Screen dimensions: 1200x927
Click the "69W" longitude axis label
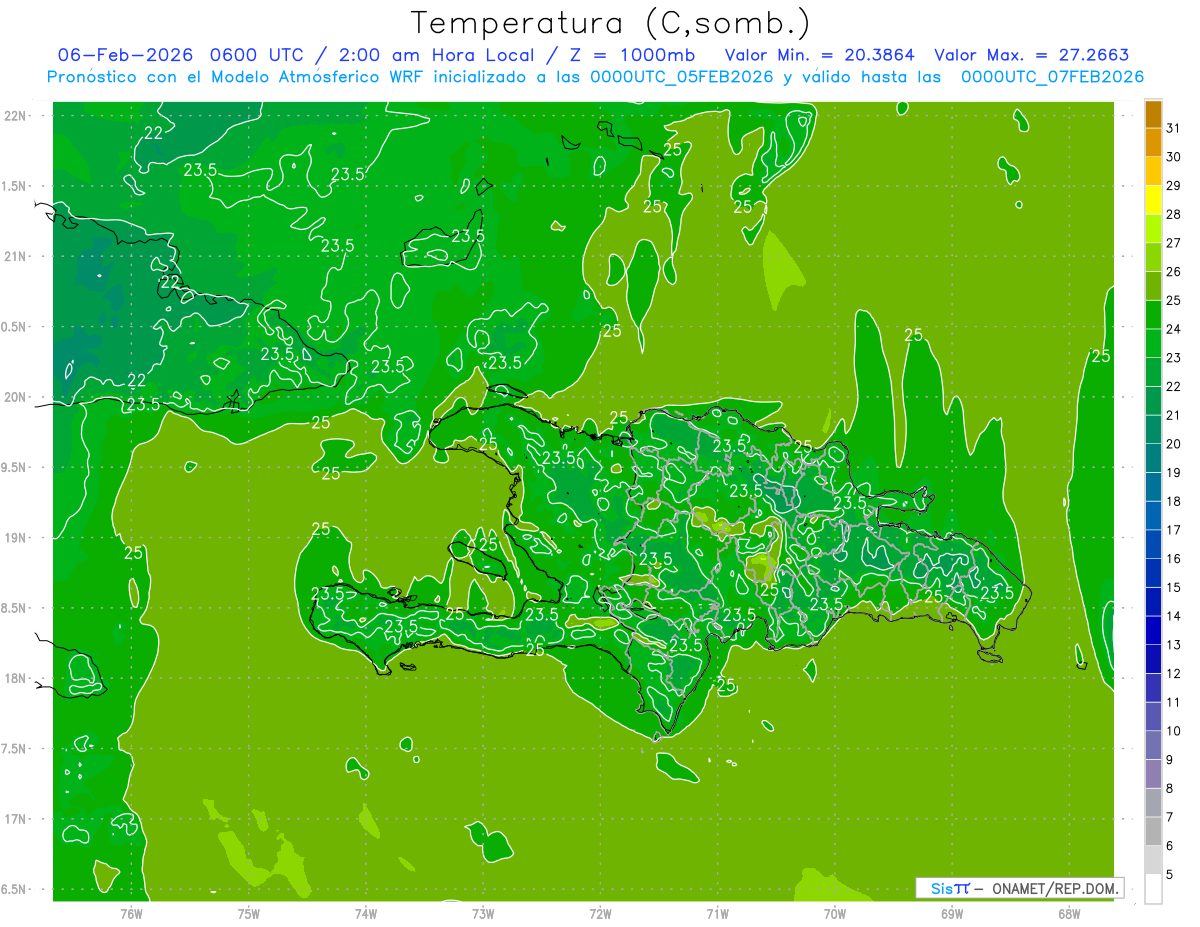[952, 913]
